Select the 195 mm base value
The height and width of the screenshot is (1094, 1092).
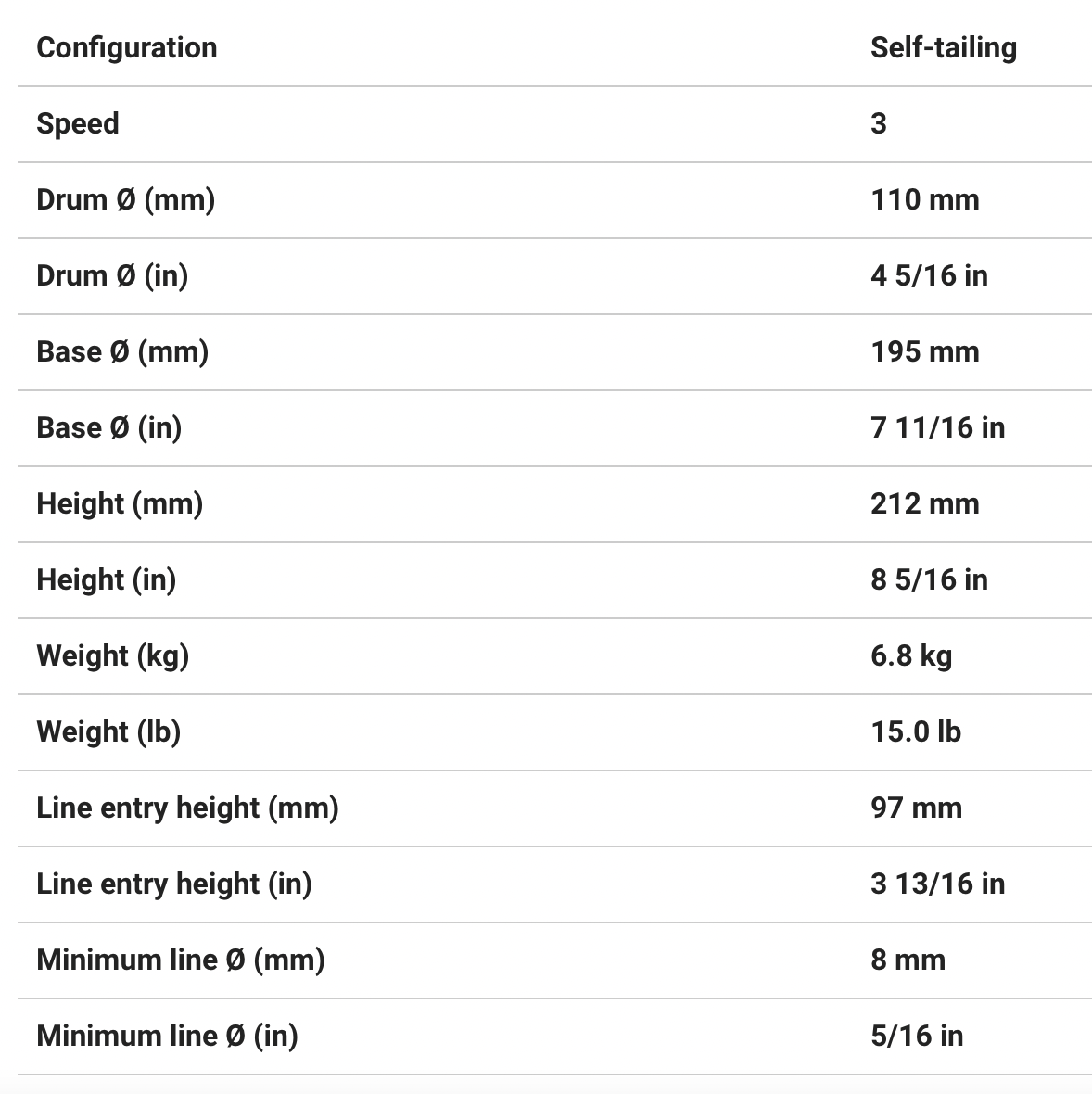tap(924, 352)
